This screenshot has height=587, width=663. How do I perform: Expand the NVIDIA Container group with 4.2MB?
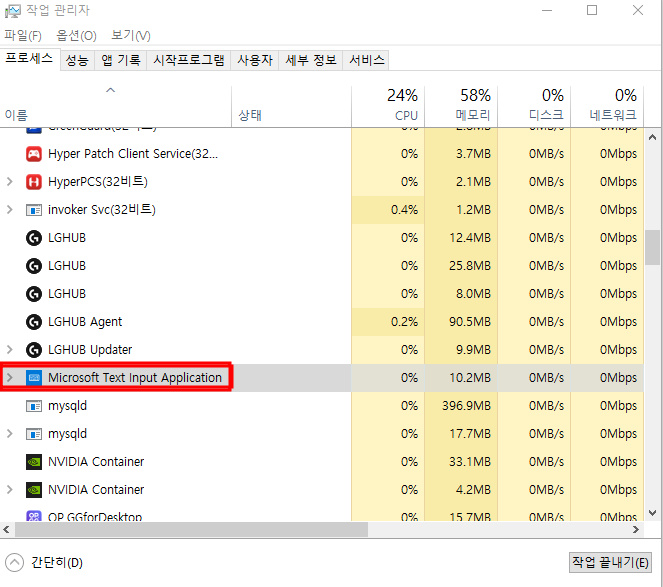[10, 490]
